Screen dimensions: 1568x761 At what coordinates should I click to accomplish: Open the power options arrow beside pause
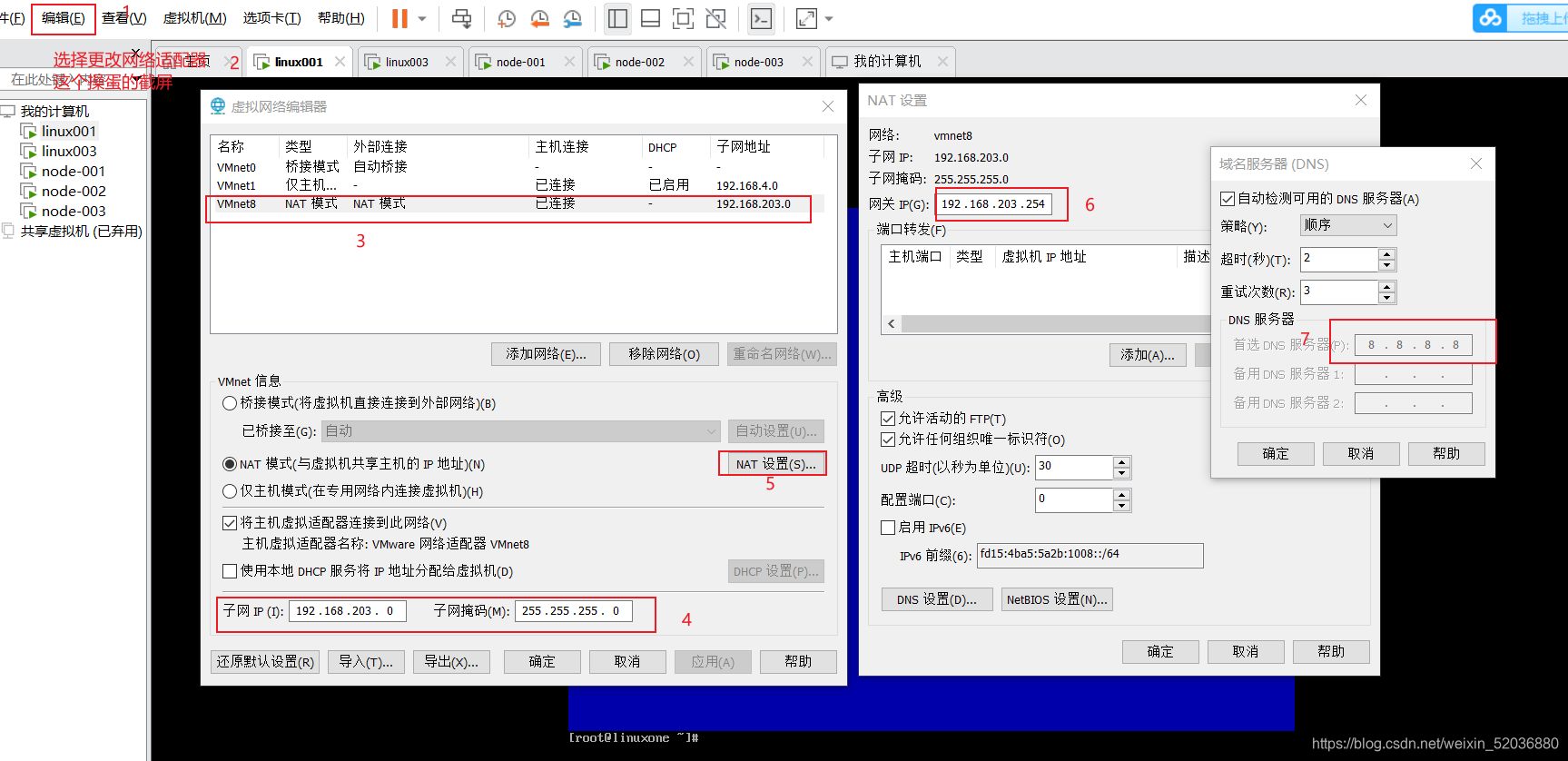tap(422, 18)
